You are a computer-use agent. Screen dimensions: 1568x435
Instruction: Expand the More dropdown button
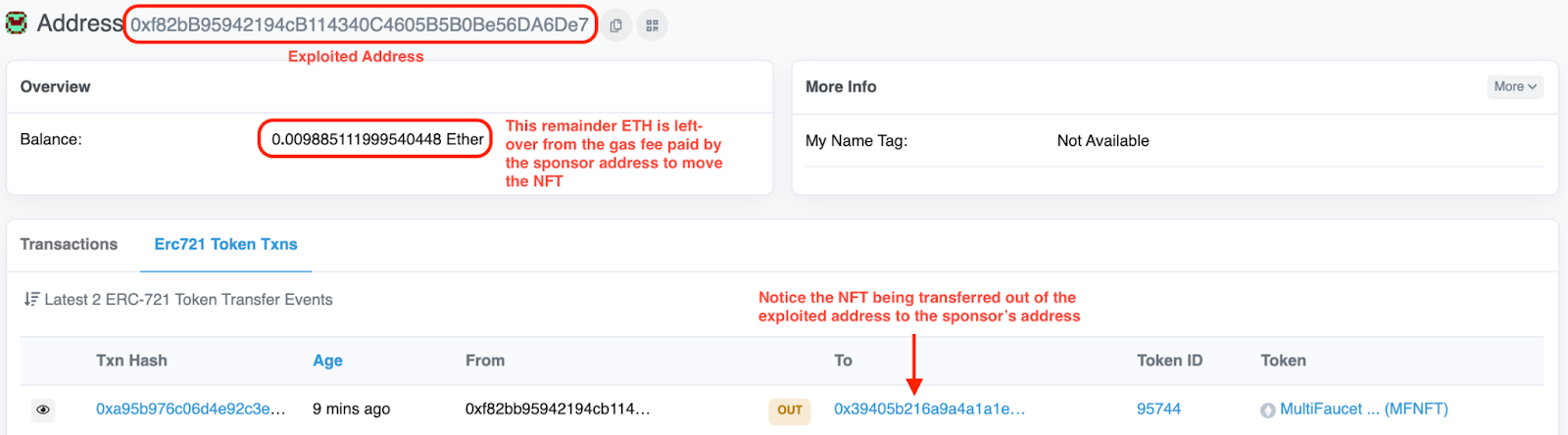pyautogui.click(x=1515, y=86)
